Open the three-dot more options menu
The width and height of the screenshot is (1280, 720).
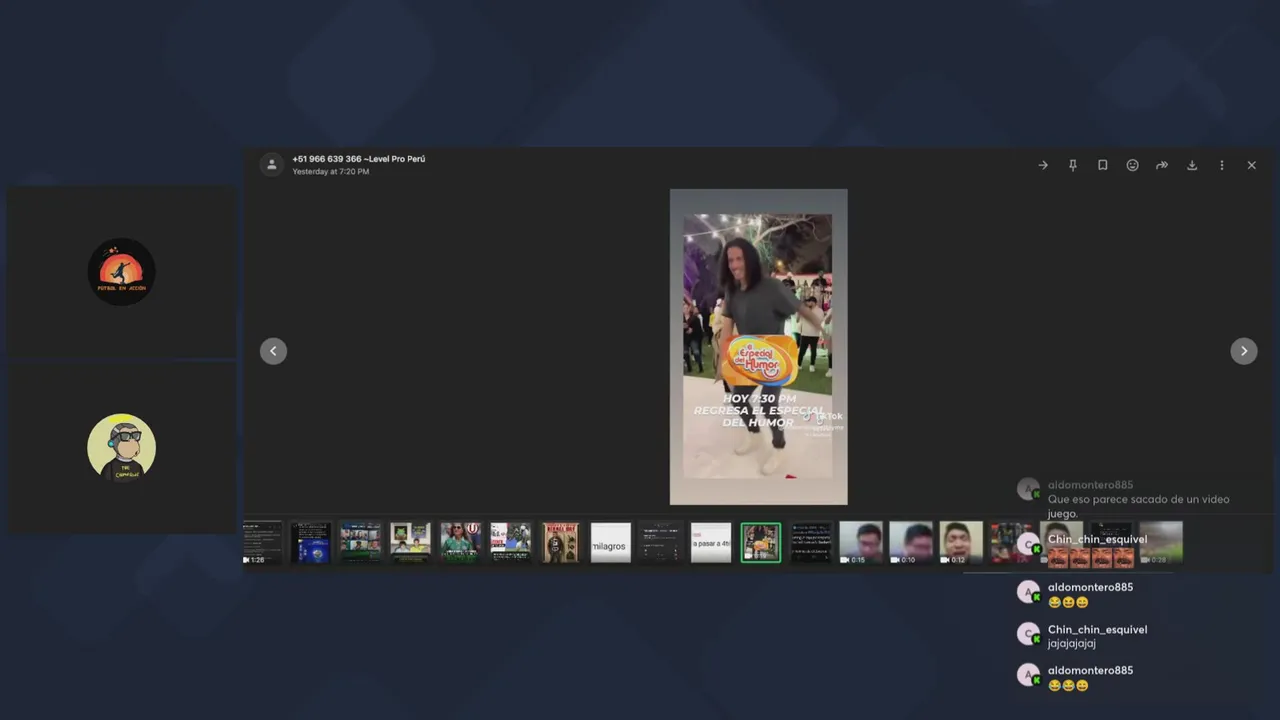[1221, 165]
